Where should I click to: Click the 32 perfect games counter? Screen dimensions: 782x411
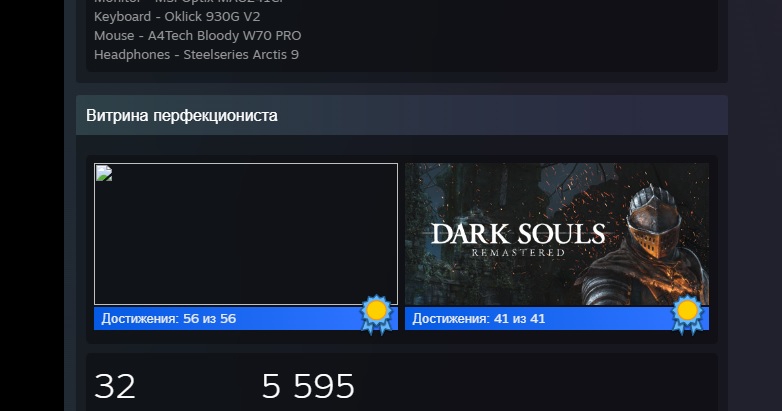click(x=115, y=387)
